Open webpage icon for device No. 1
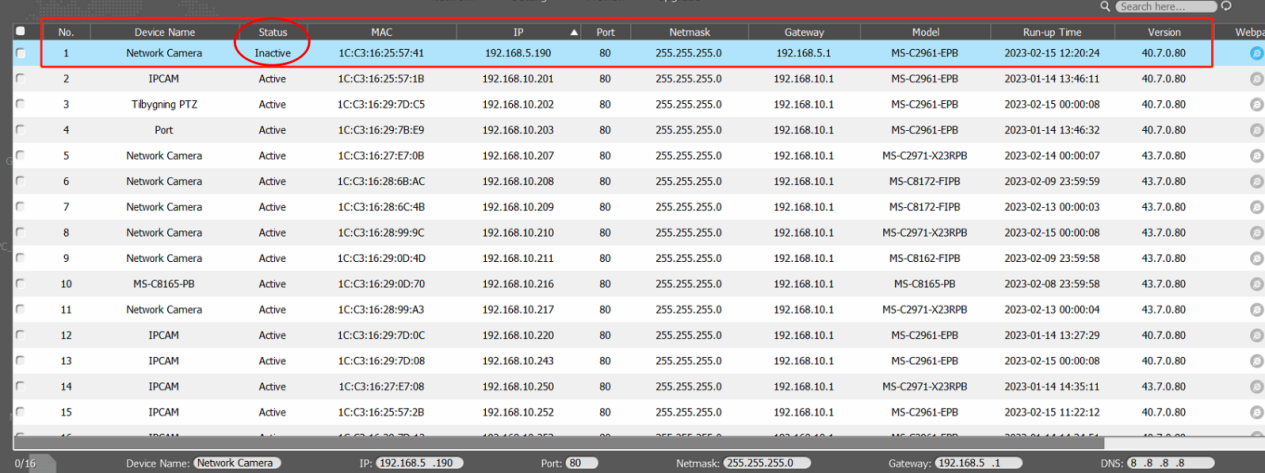The height and width of the screenshot is (473, 1265). pos(1257,53)
